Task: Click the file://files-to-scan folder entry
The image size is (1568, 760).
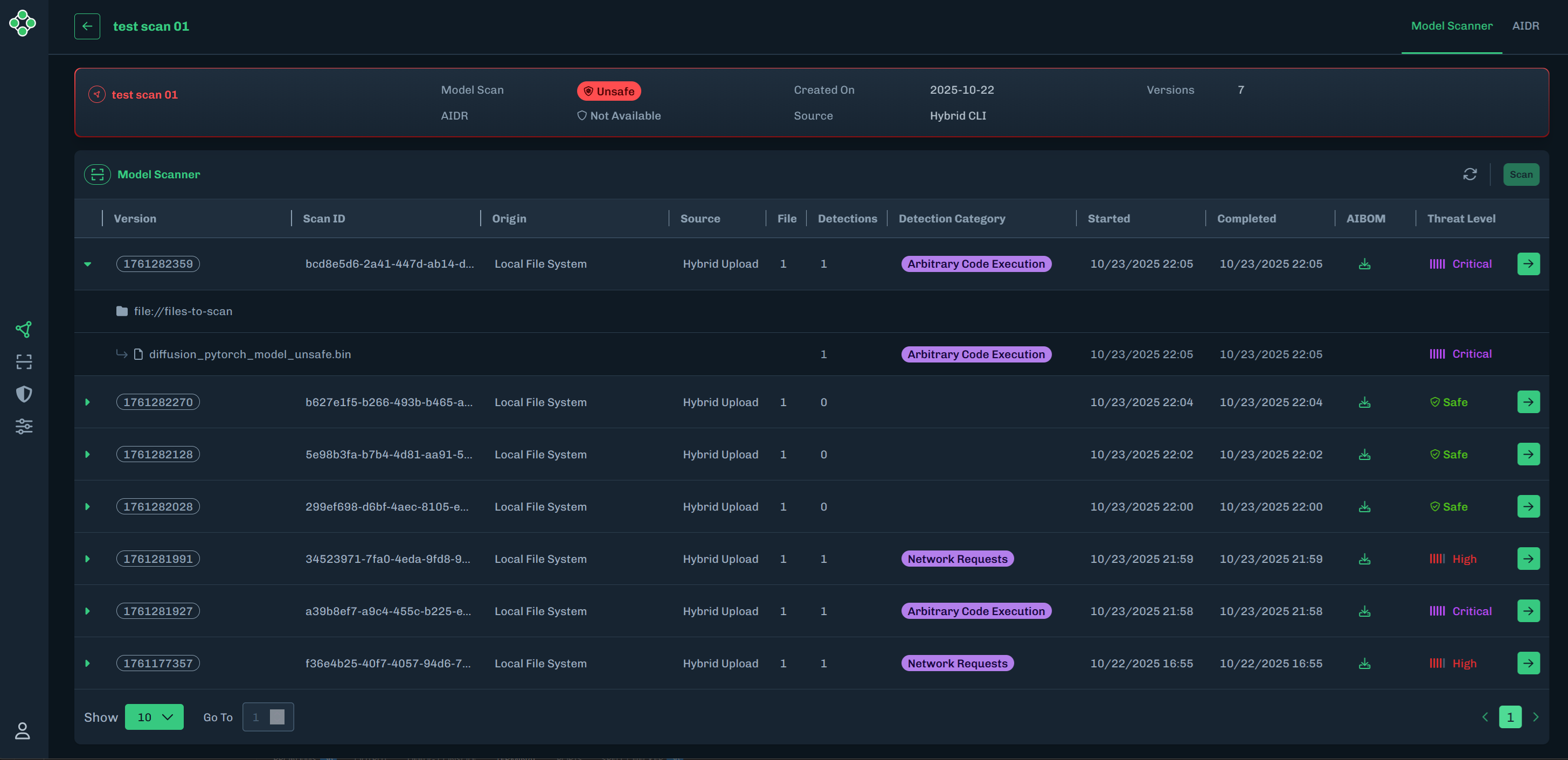Action: pos(183,311)
